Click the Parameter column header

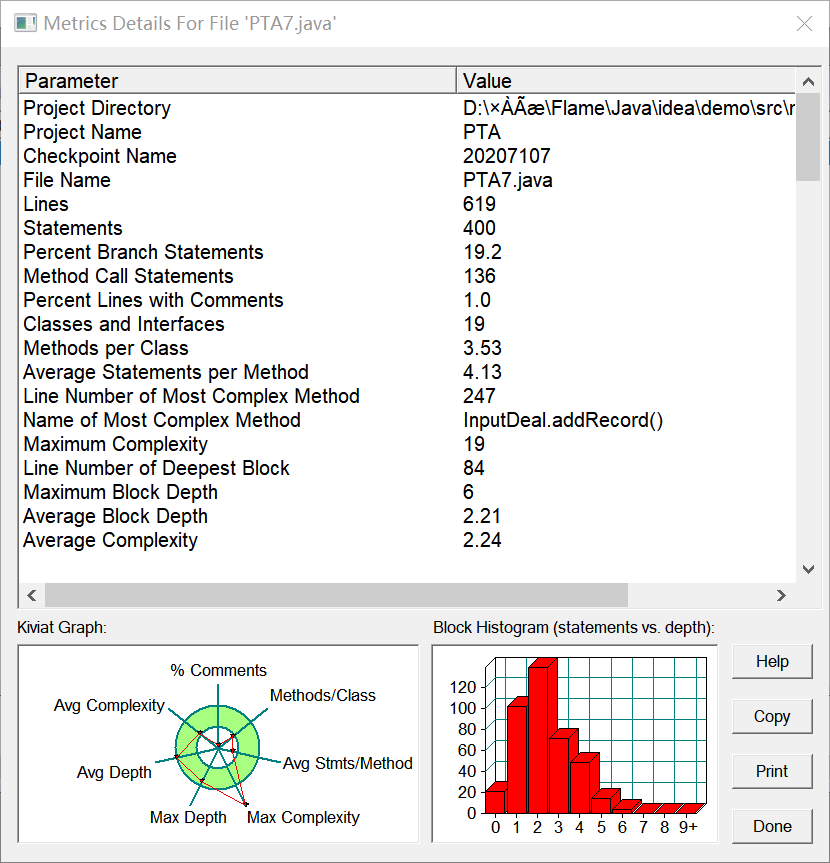point(237,81)
